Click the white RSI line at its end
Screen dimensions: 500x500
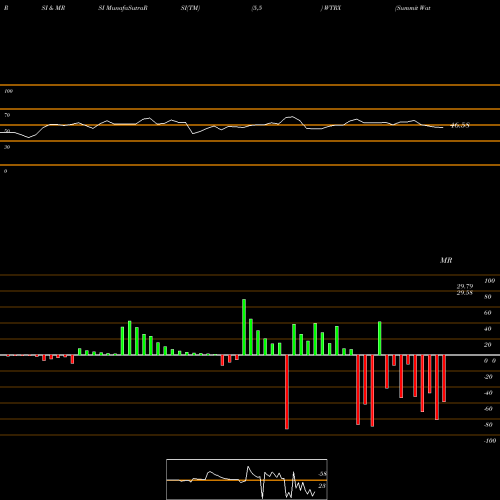[x=442, y=127]
